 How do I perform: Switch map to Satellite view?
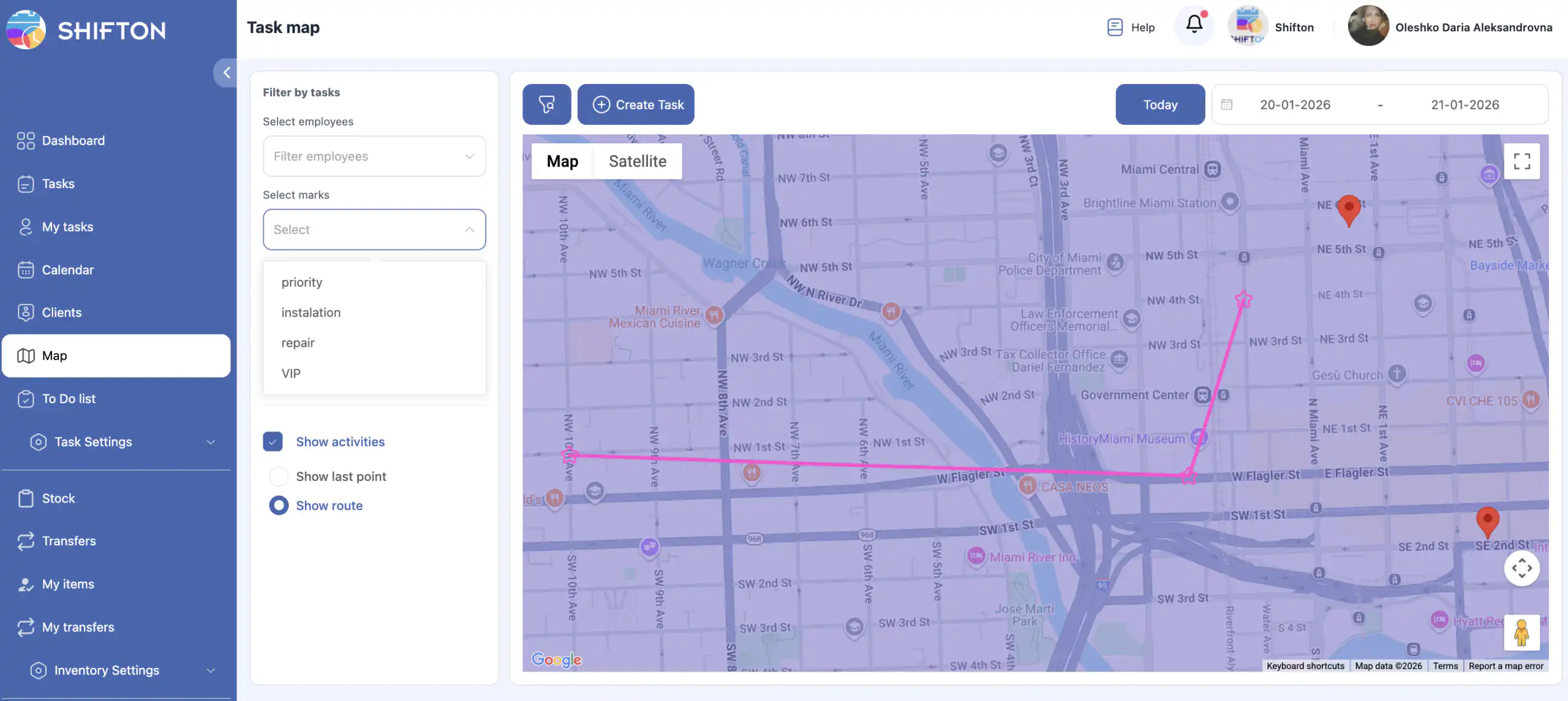click(637, 161)
